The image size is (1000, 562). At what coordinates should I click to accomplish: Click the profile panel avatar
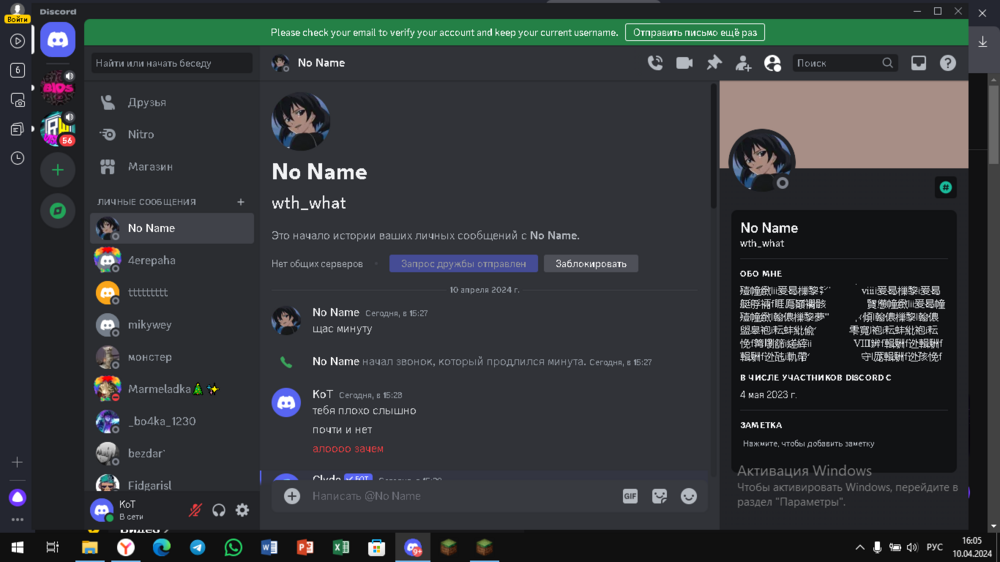point(761,159)
